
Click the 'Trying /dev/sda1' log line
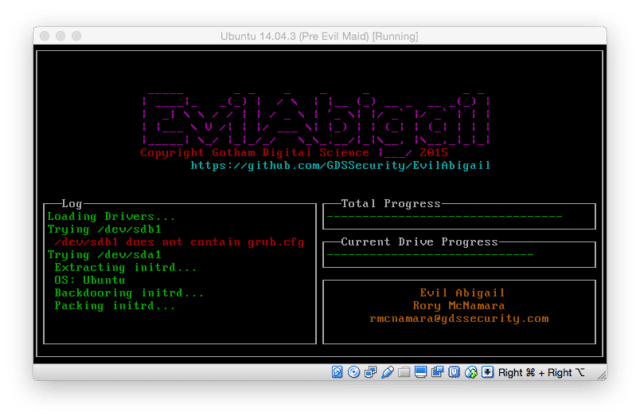click(x=104, y=255)
